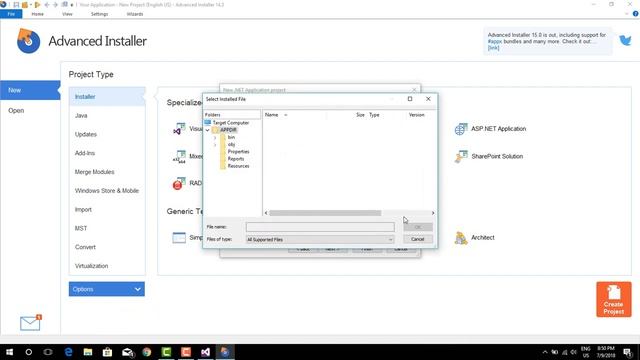The image size is (640, 360).
Task: Open the File ribbon tab
Action: pos(11,14)
